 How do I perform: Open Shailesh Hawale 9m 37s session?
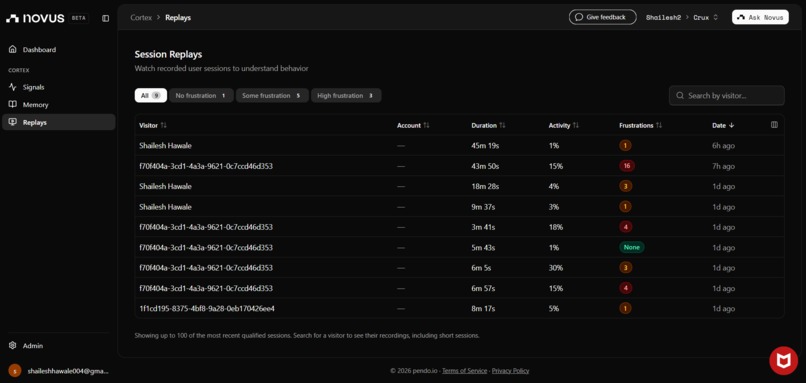460,207
